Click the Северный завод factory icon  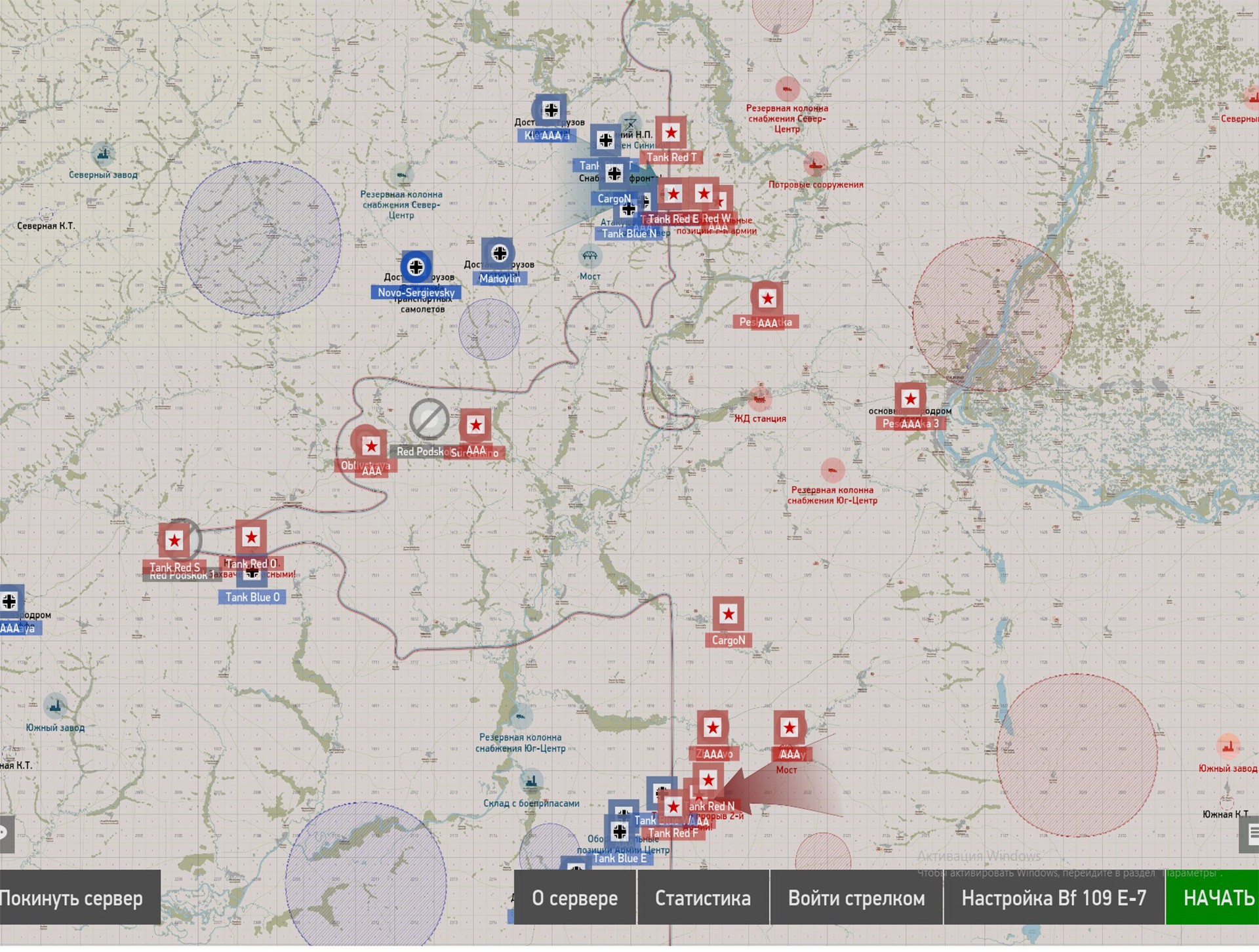click(103, 155)
